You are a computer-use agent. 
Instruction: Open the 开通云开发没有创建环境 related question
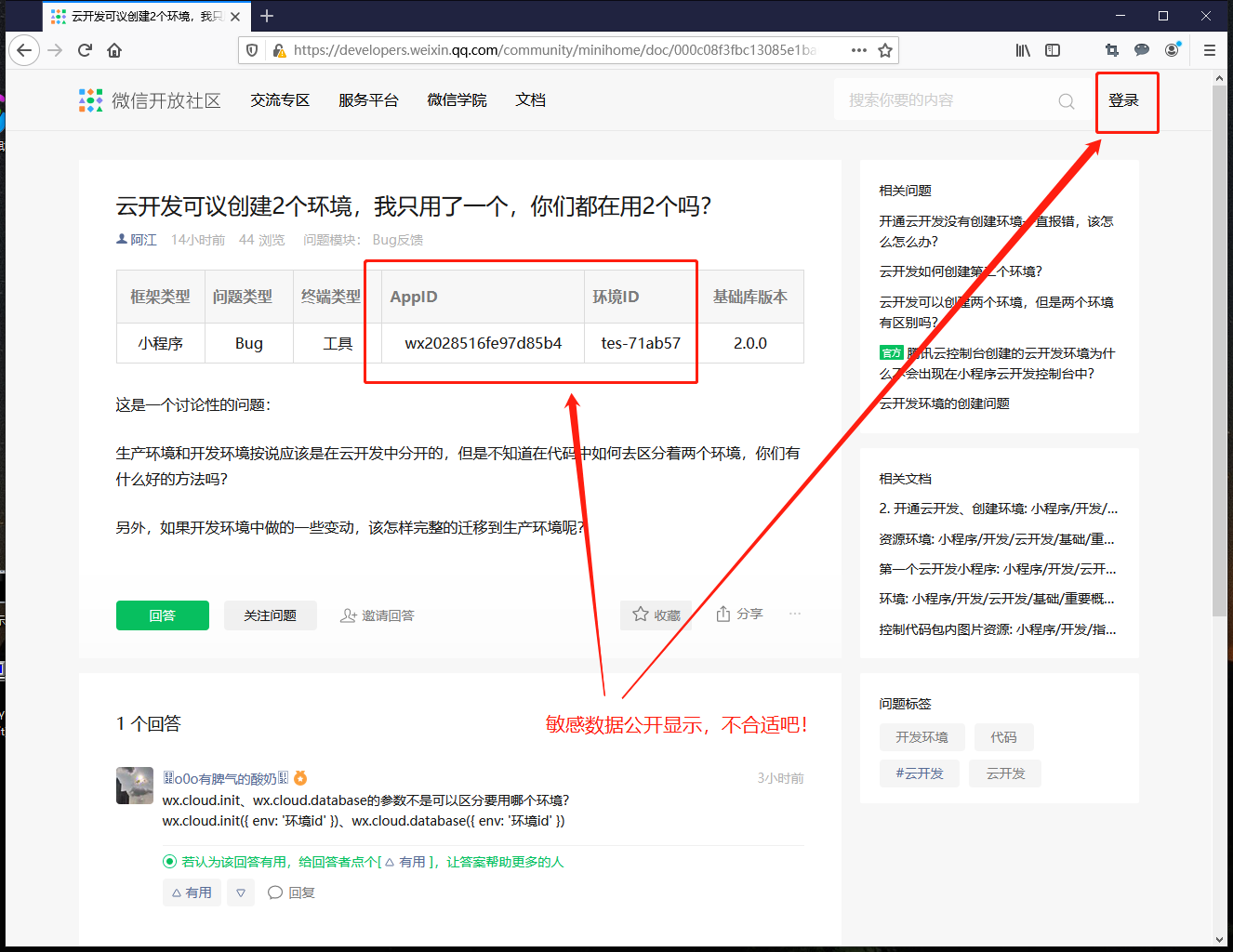coord(997,231)
